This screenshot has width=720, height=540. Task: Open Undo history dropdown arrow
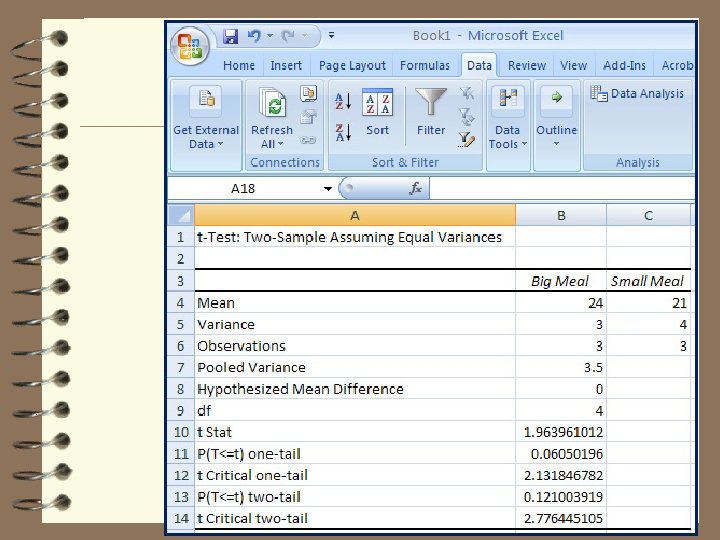(270, 35)
